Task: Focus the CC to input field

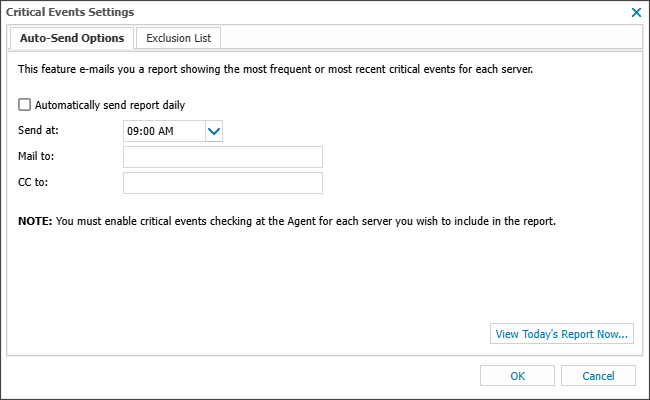Action: (222, 183)
